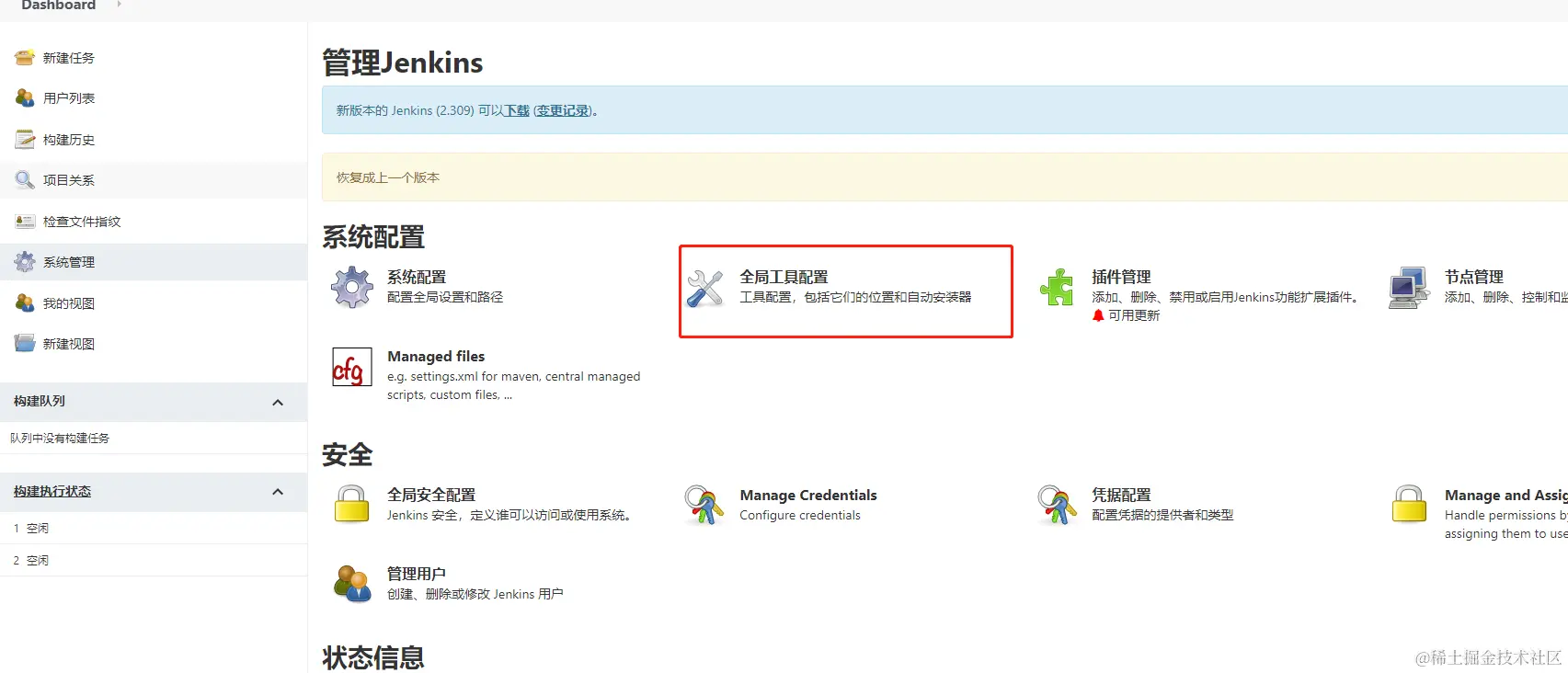Click the Dashboard breadcrumb
The width and height of the screenshot is (1568, 673).
pos(59,5)
